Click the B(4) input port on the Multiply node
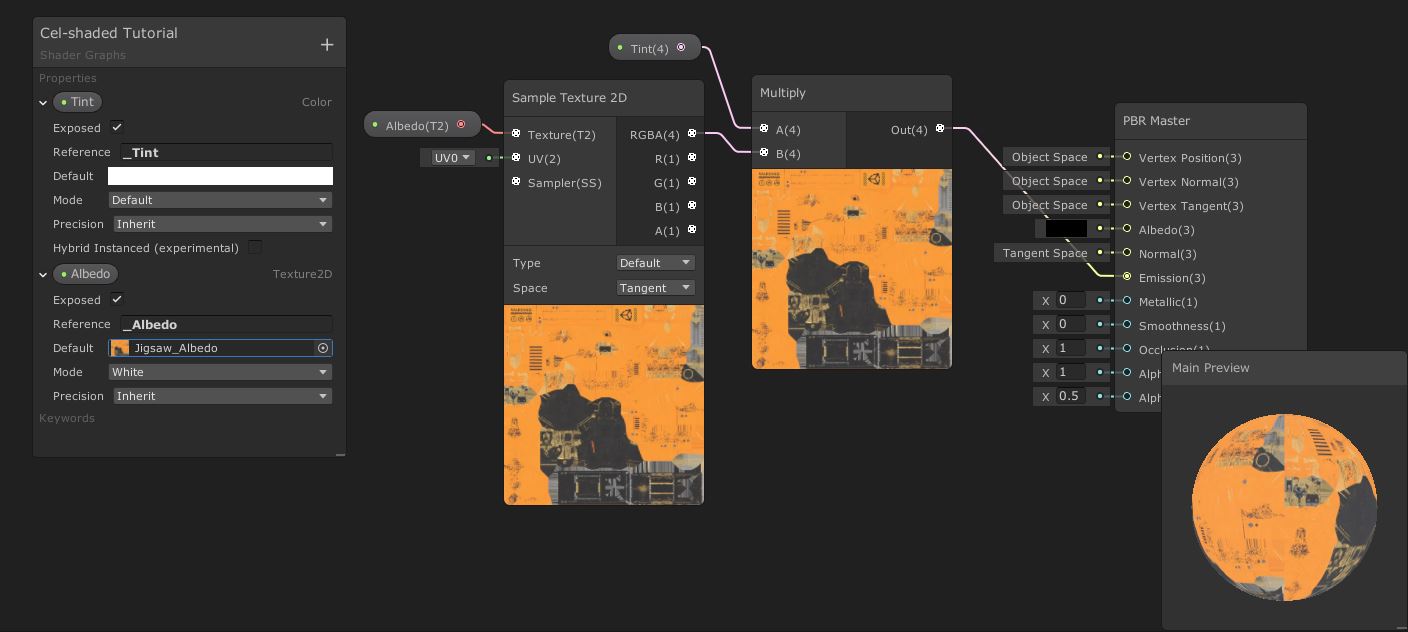Image resolution: width=1408 pixels, height=632 pixels. coord(765,153)
